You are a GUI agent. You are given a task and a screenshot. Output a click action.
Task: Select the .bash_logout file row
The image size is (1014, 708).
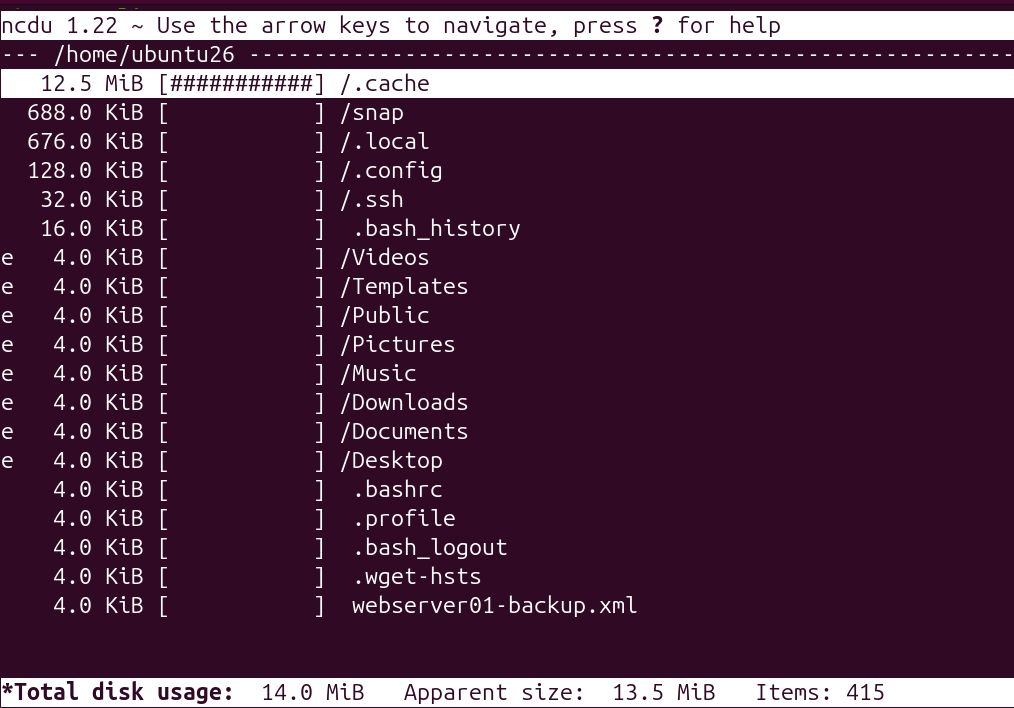[x=507, y=547]
